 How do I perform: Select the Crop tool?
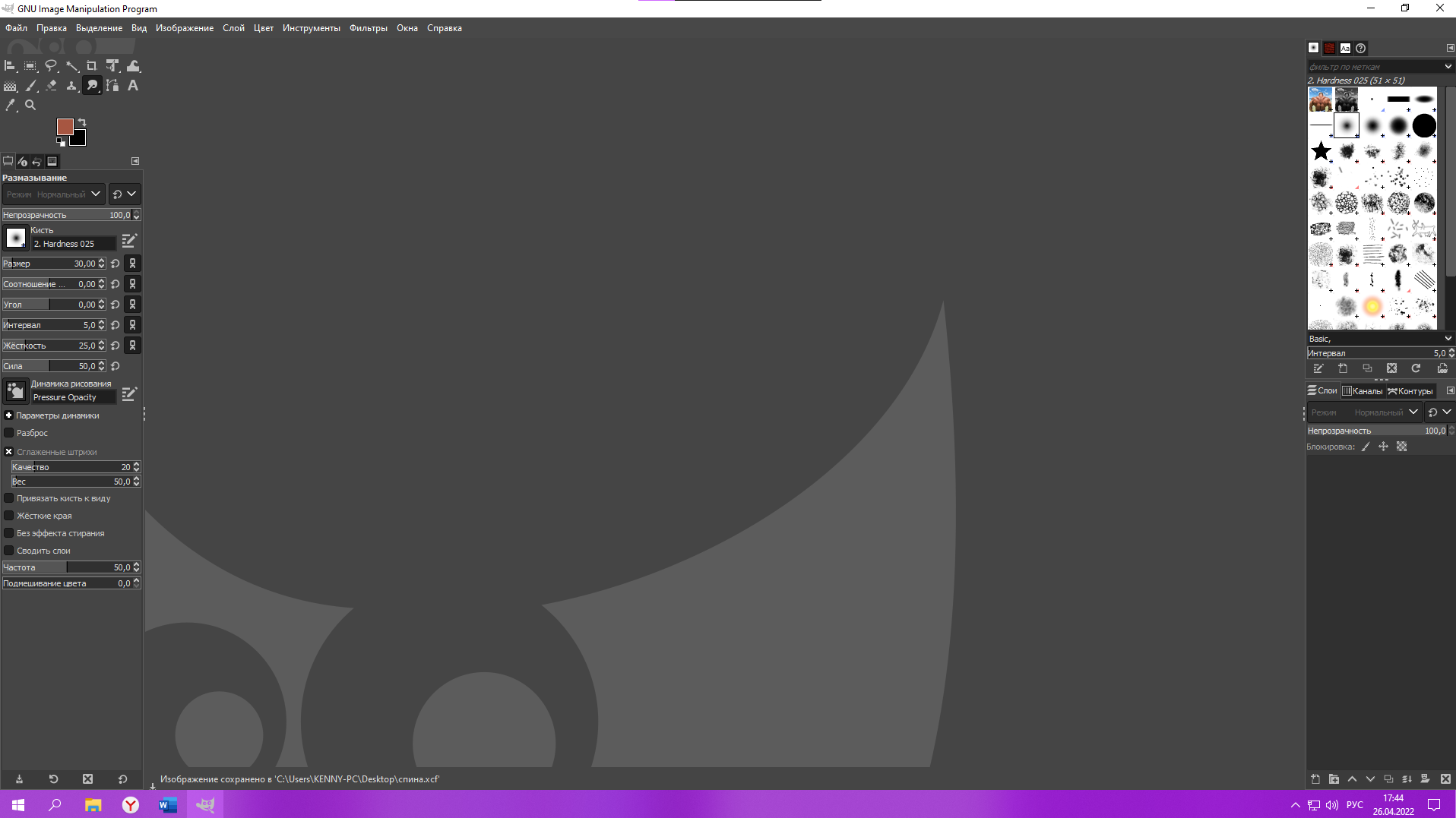click(92, 66)
